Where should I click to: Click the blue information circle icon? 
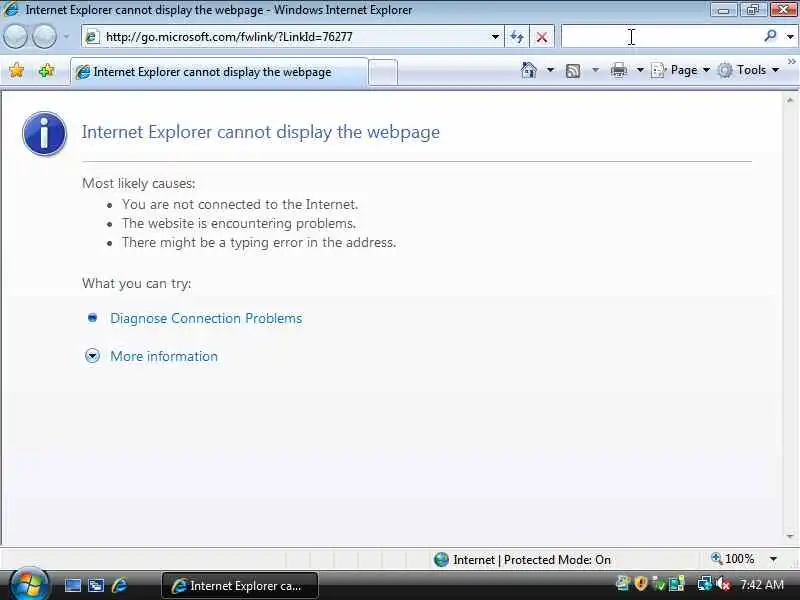[44, 134]
